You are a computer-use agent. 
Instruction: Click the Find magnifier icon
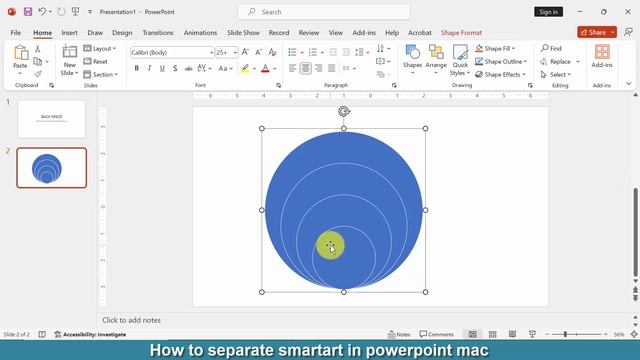tap(544, 48)
